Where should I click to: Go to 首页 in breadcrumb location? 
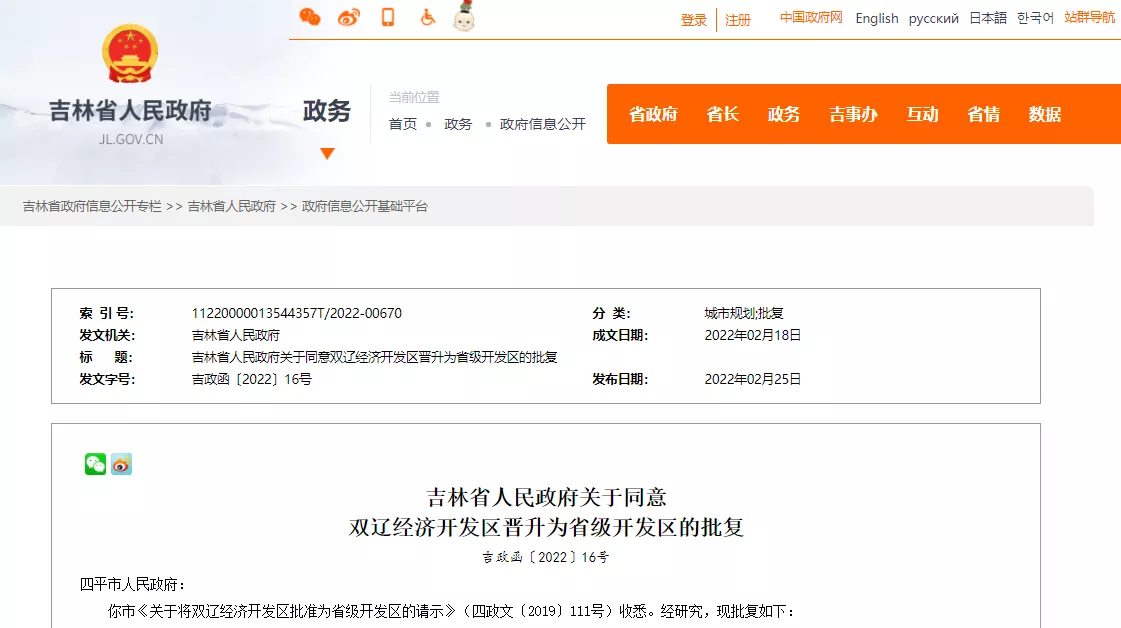tap(403, 124)
